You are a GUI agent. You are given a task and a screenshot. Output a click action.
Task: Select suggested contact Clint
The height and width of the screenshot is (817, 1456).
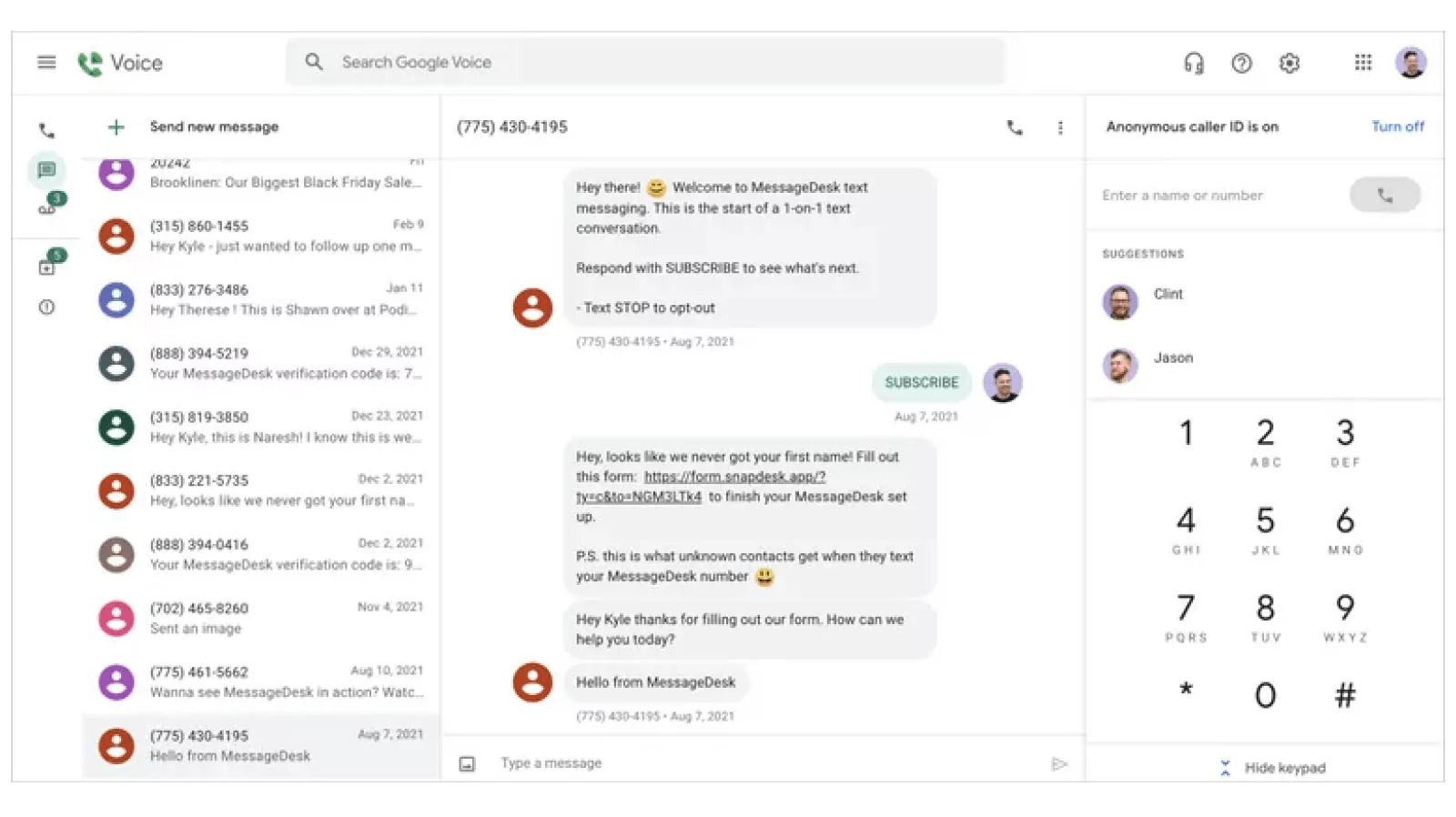click(x=1168, y=295)
